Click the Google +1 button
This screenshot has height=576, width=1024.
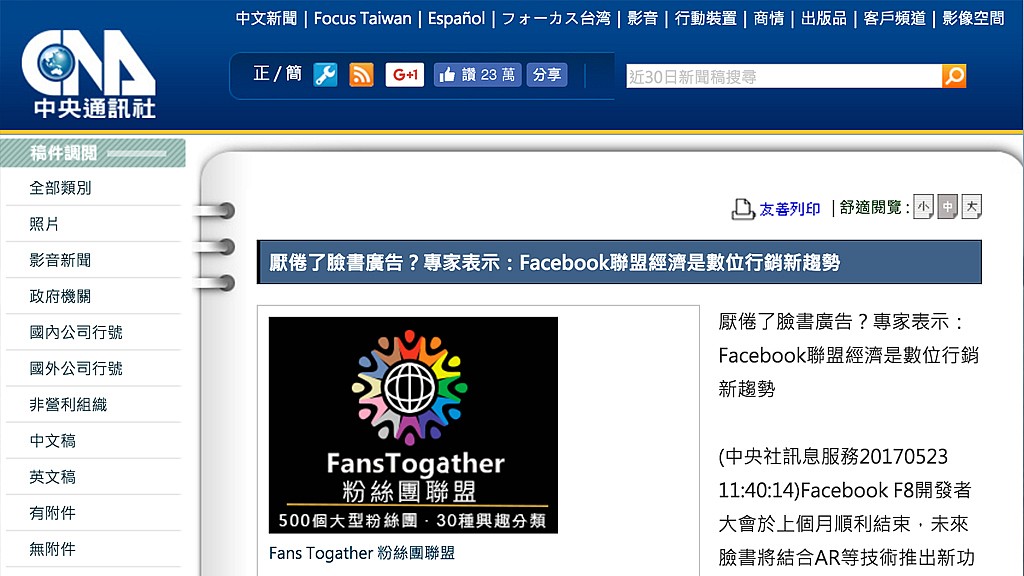pos(405,74)
